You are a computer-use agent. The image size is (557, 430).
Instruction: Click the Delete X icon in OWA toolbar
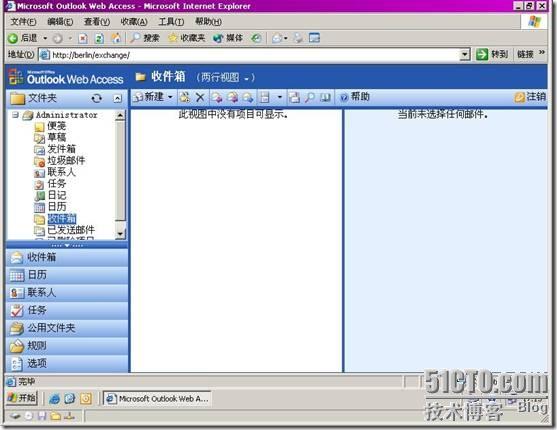tap(200, 97)
